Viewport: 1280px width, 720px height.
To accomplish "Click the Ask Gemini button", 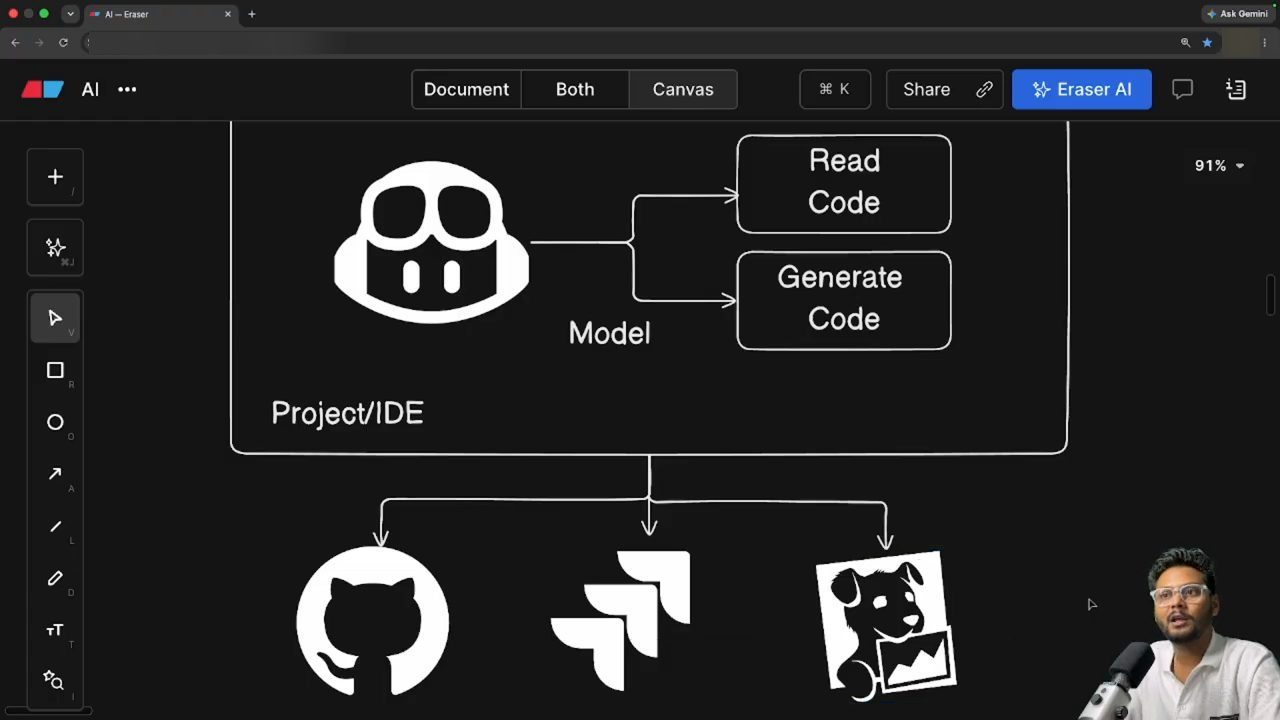I will tap(1237, 14).
